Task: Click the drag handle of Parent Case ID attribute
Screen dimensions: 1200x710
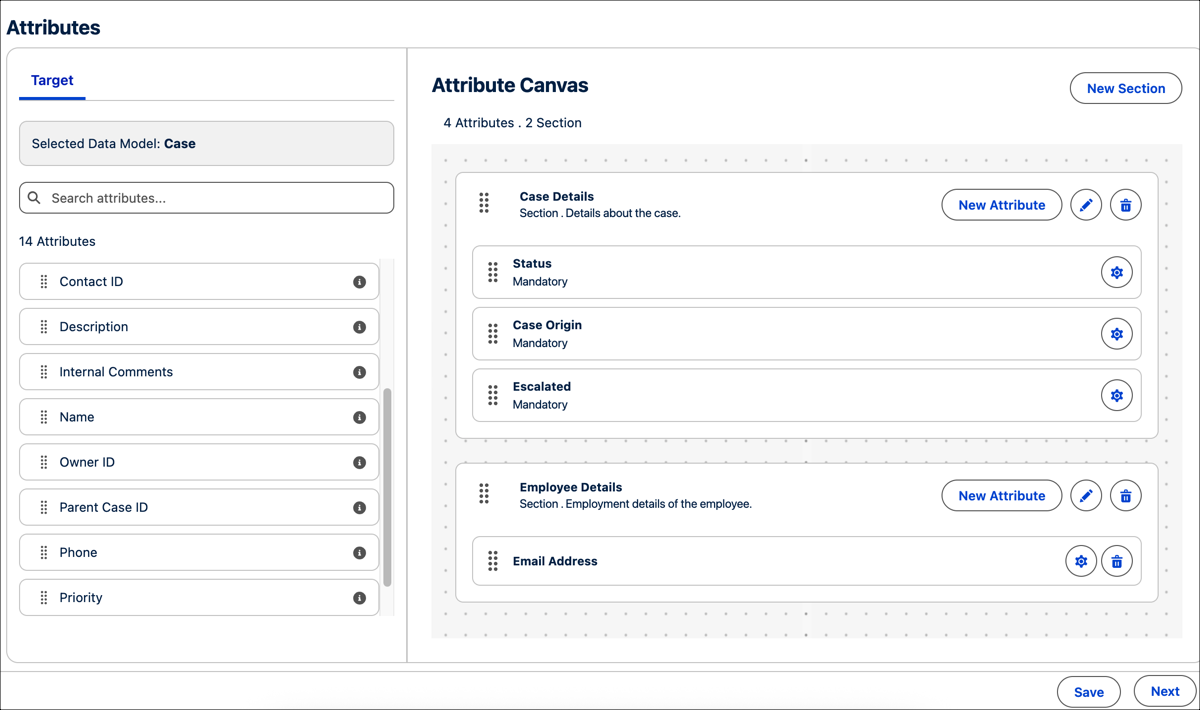Action: coord(44,508)
